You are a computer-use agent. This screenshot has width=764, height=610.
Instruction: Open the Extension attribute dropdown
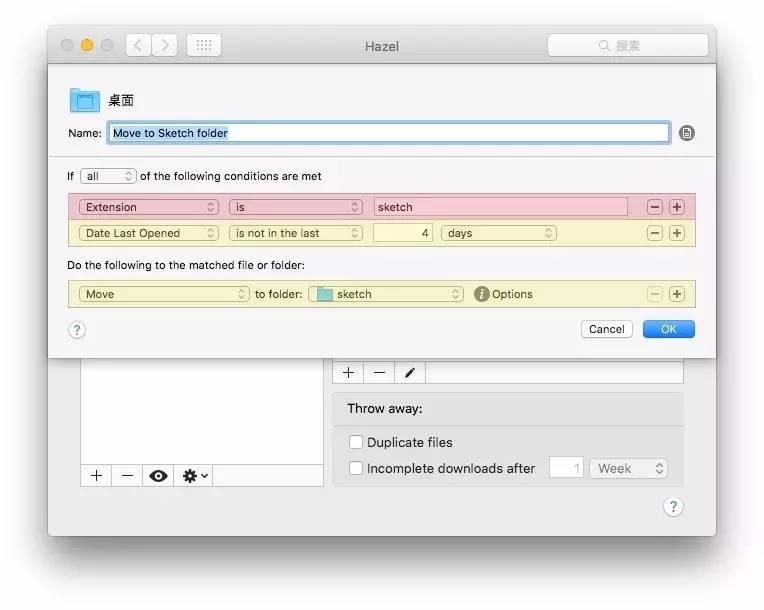pos(149,207)
